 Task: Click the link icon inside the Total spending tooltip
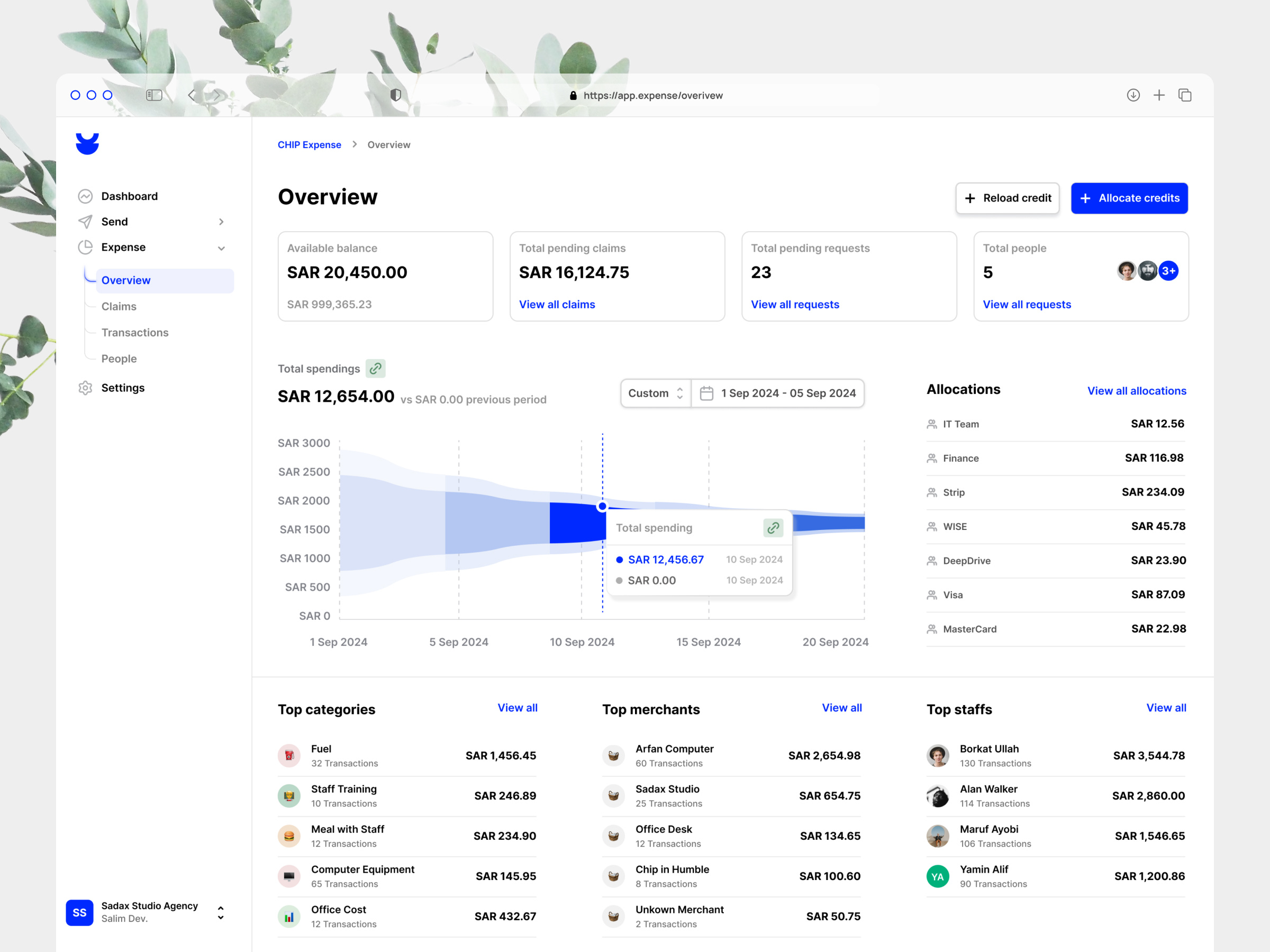[773, 527]
